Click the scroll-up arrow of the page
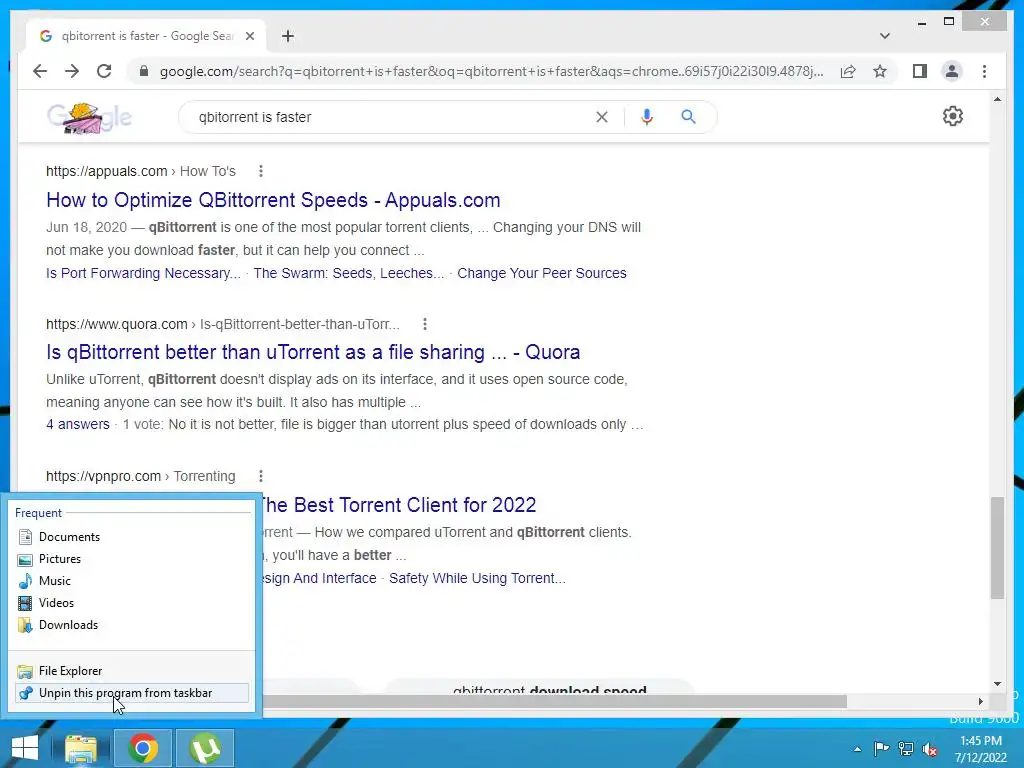The width and height of the screenshot is (1024, 768). (x=997, y=99)
